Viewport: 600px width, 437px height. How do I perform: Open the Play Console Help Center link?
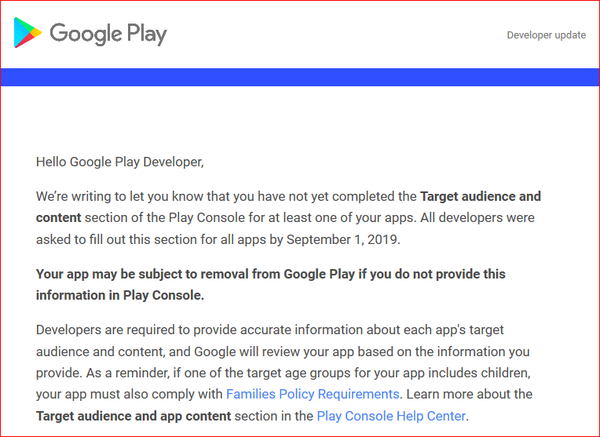coord(391,416)
